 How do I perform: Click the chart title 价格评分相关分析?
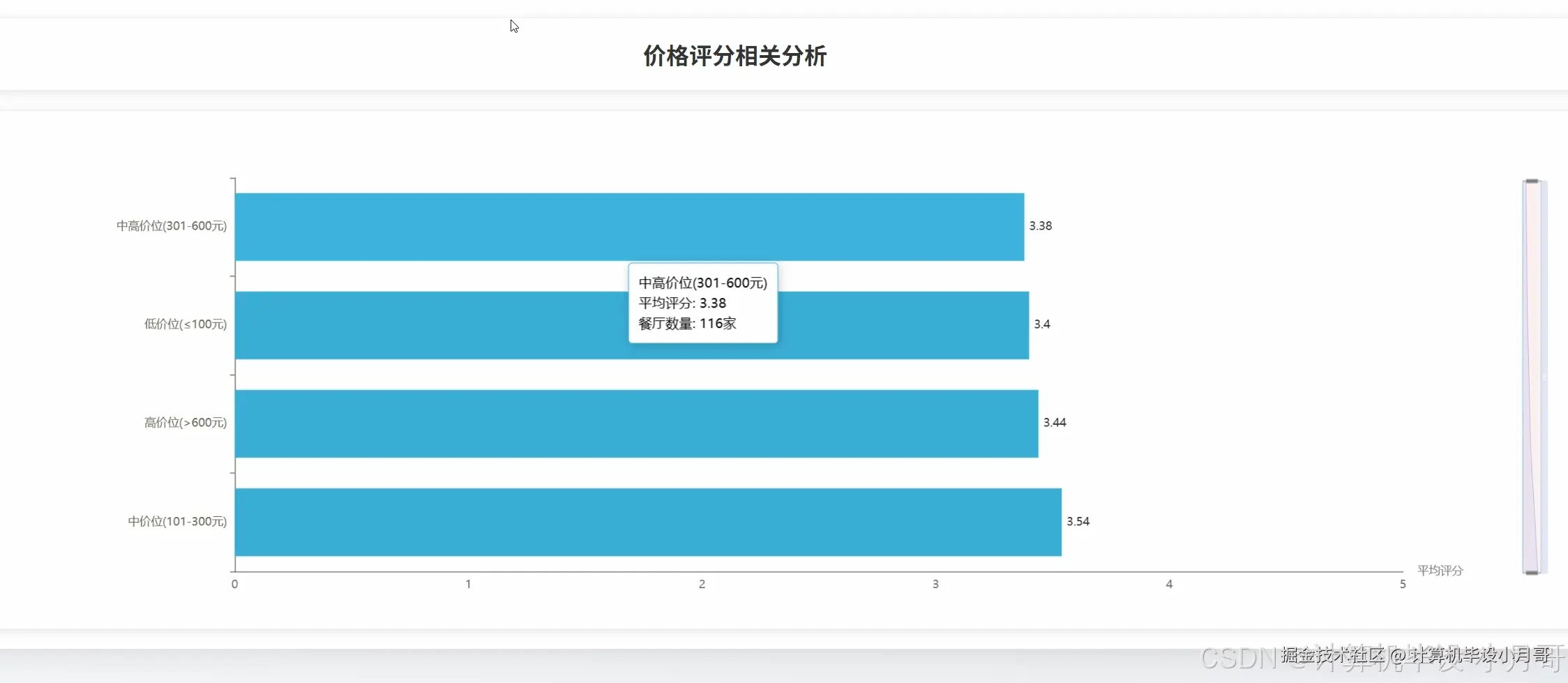click(x=733, y=57)
